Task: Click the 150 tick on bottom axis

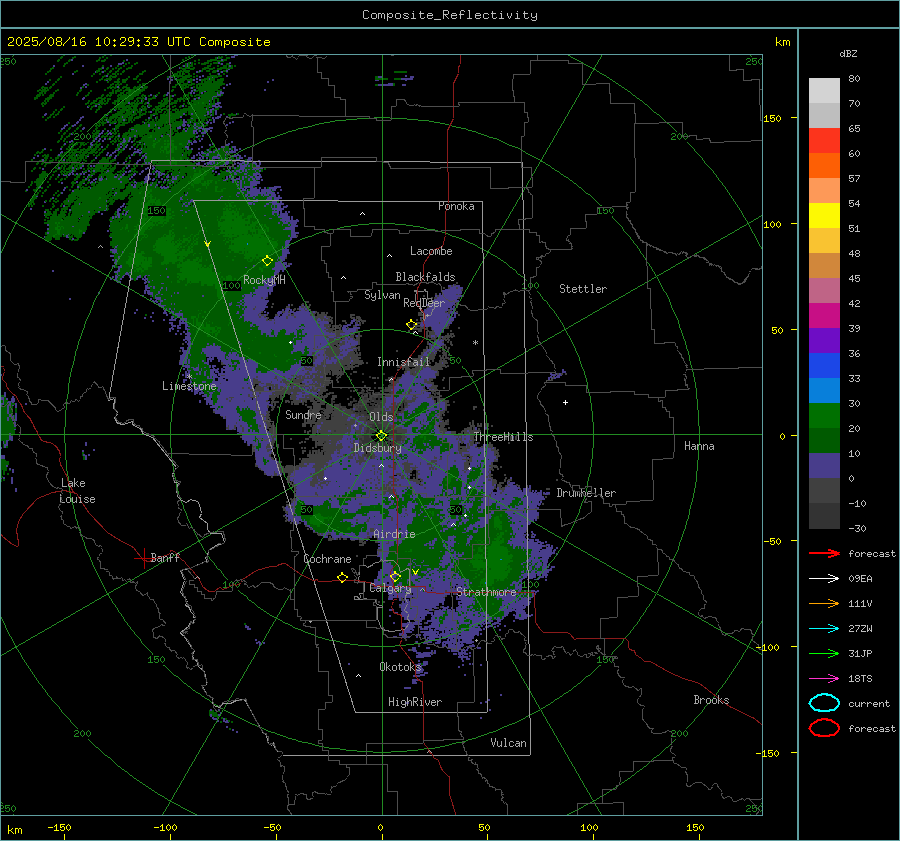Action: coord(695,827)
